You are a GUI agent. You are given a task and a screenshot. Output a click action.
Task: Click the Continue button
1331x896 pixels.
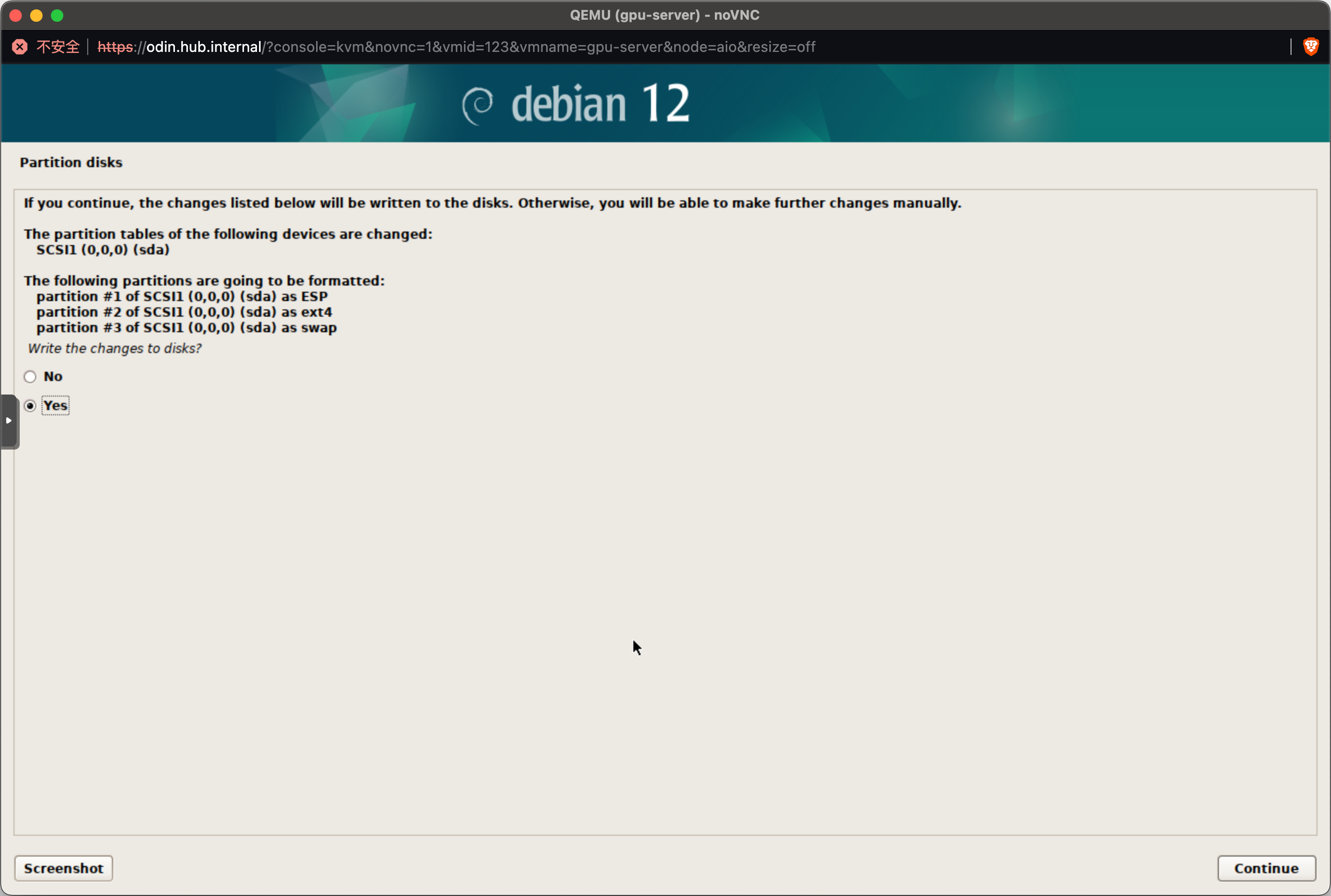tap(1266, 868)
